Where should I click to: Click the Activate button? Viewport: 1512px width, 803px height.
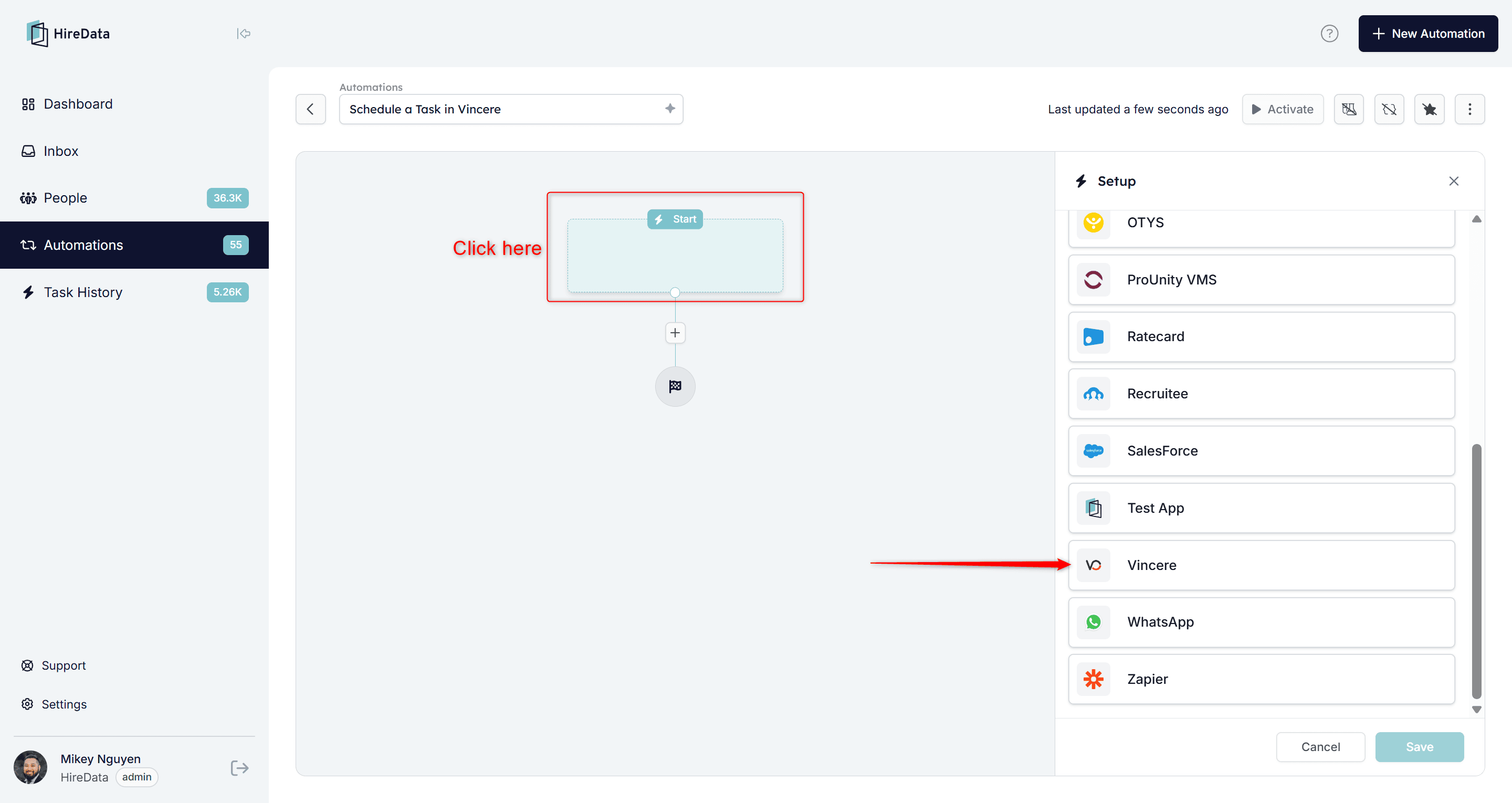coord(1283,109)
